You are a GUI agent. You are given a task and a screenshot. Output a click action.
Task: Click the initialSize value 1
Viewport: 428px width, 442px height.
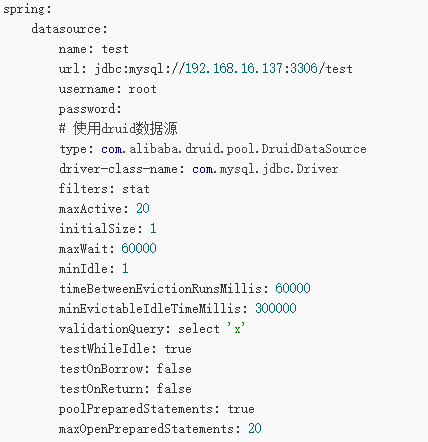(x=153, y=229)
